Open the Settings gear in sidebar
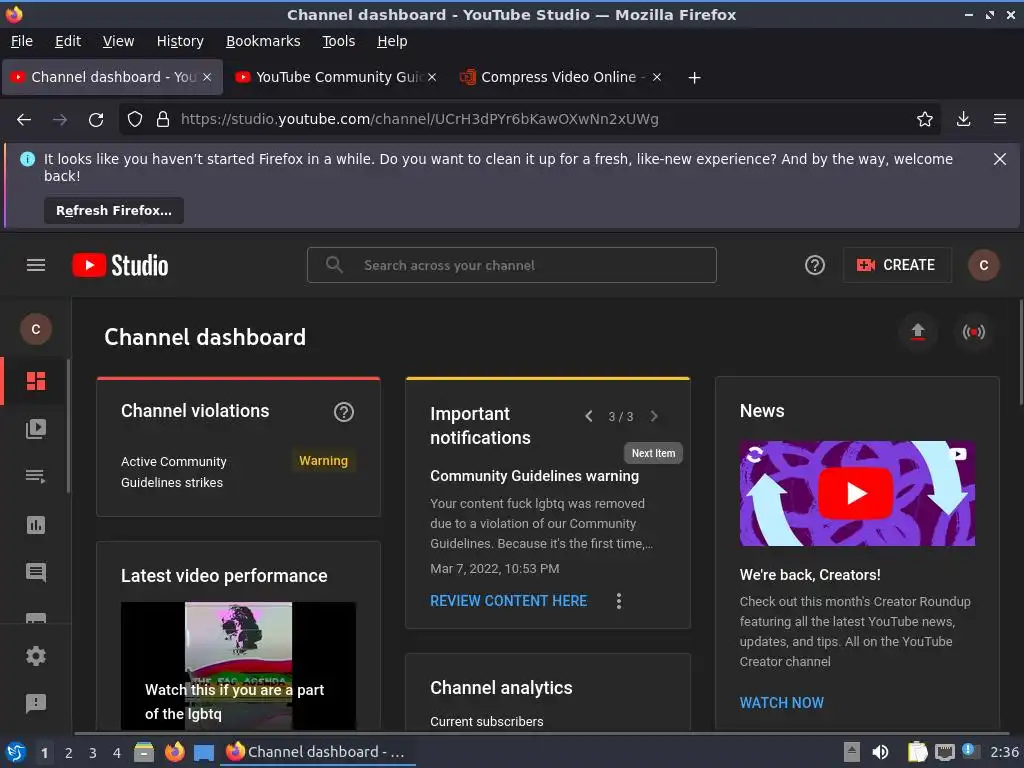1024x768 pixels. pyautogui.click(x=36, y=656)
